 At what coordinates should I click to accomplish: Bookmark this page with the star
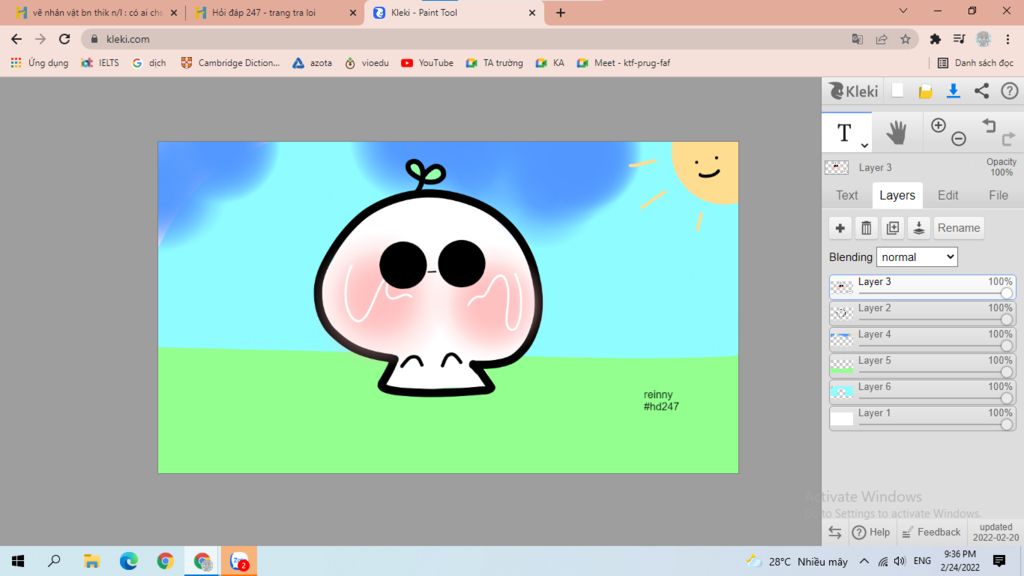tap(905, 39)
